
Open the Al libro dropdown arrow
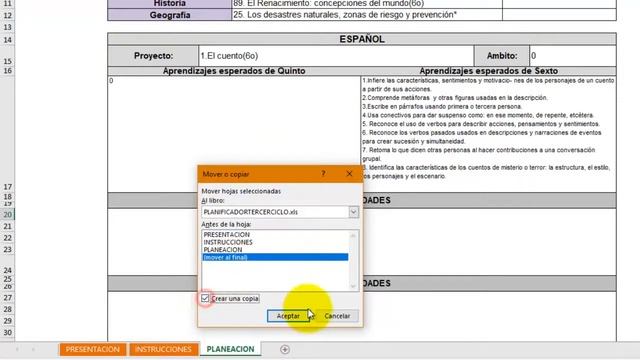pyautogui.click(x=353, y=212)
